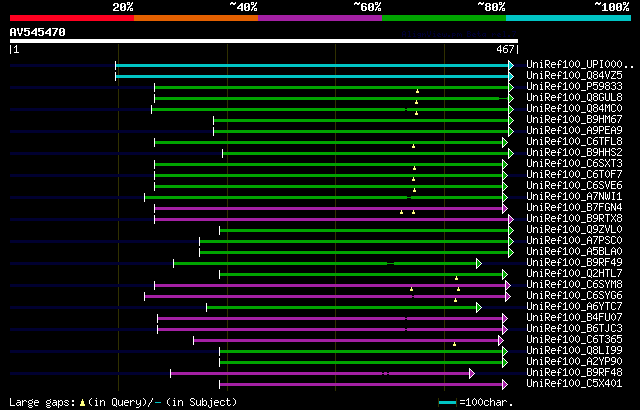Click the arrowhead ending the UniRef100_B9RF48 alignment
This screenshot has width=640, height=410.
pos(472,374)
